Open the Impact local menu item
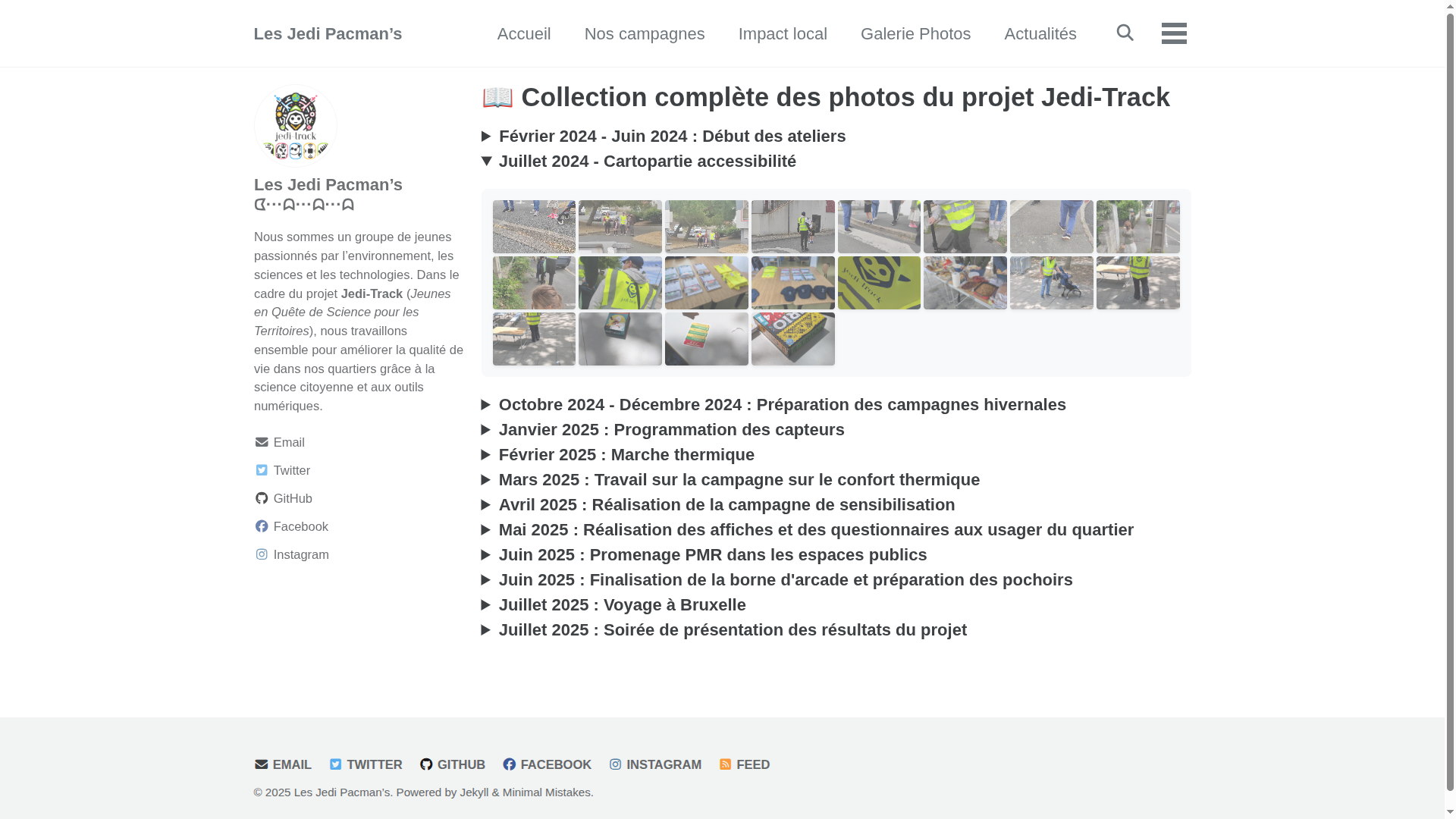 pos(782,34)
